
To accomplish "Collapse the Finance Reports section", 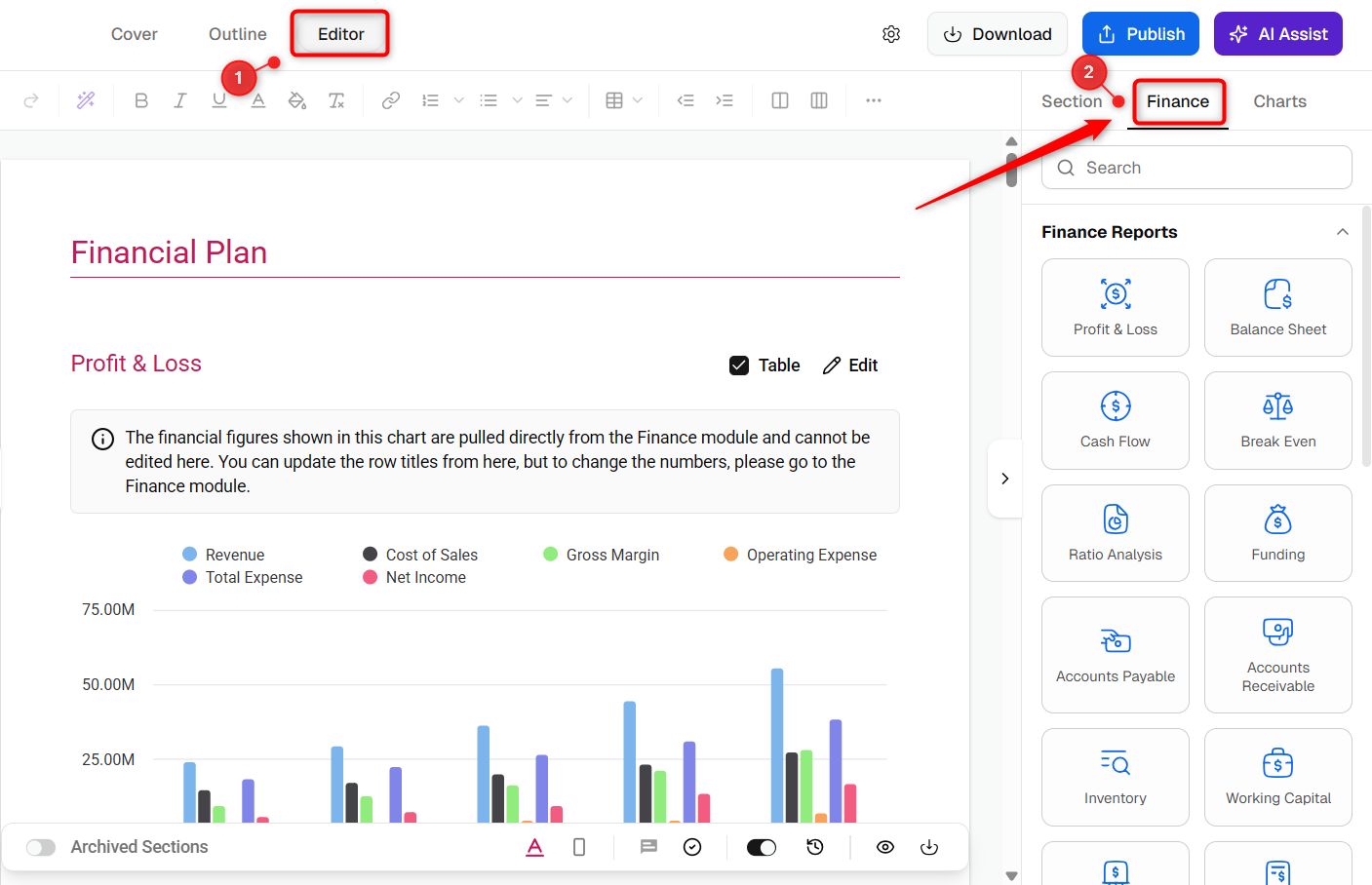I will 1343,232.
